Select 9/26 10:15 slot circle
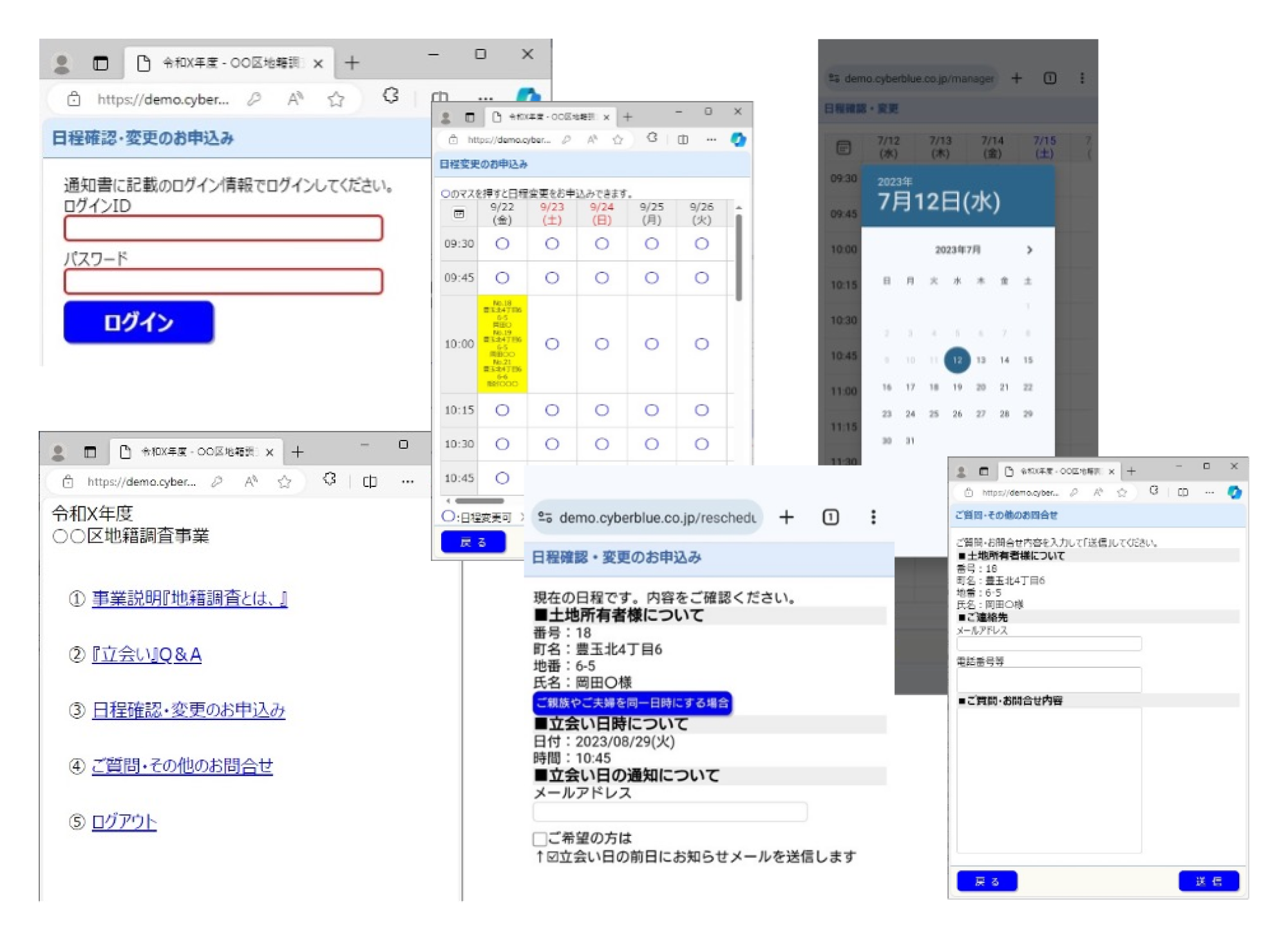 (701, 410)
